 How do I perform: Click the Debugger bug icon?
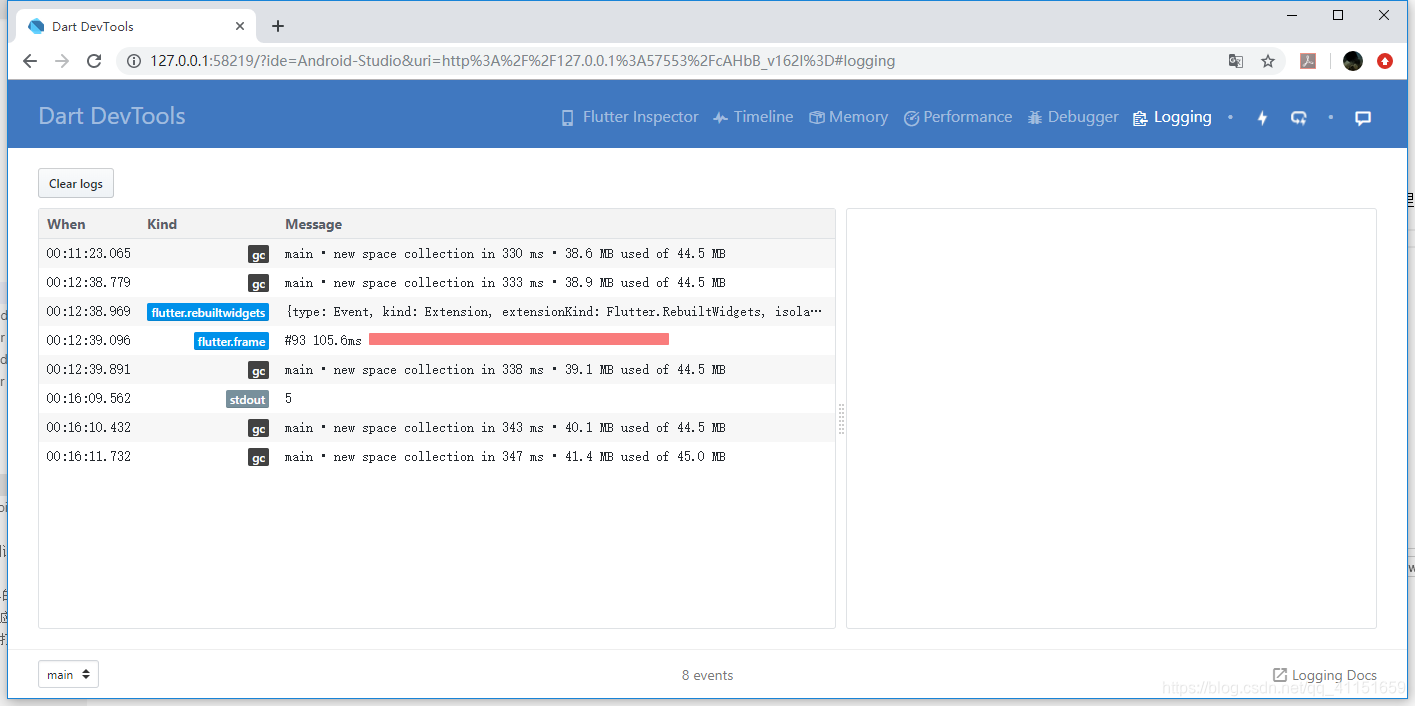coord(1035,118)
